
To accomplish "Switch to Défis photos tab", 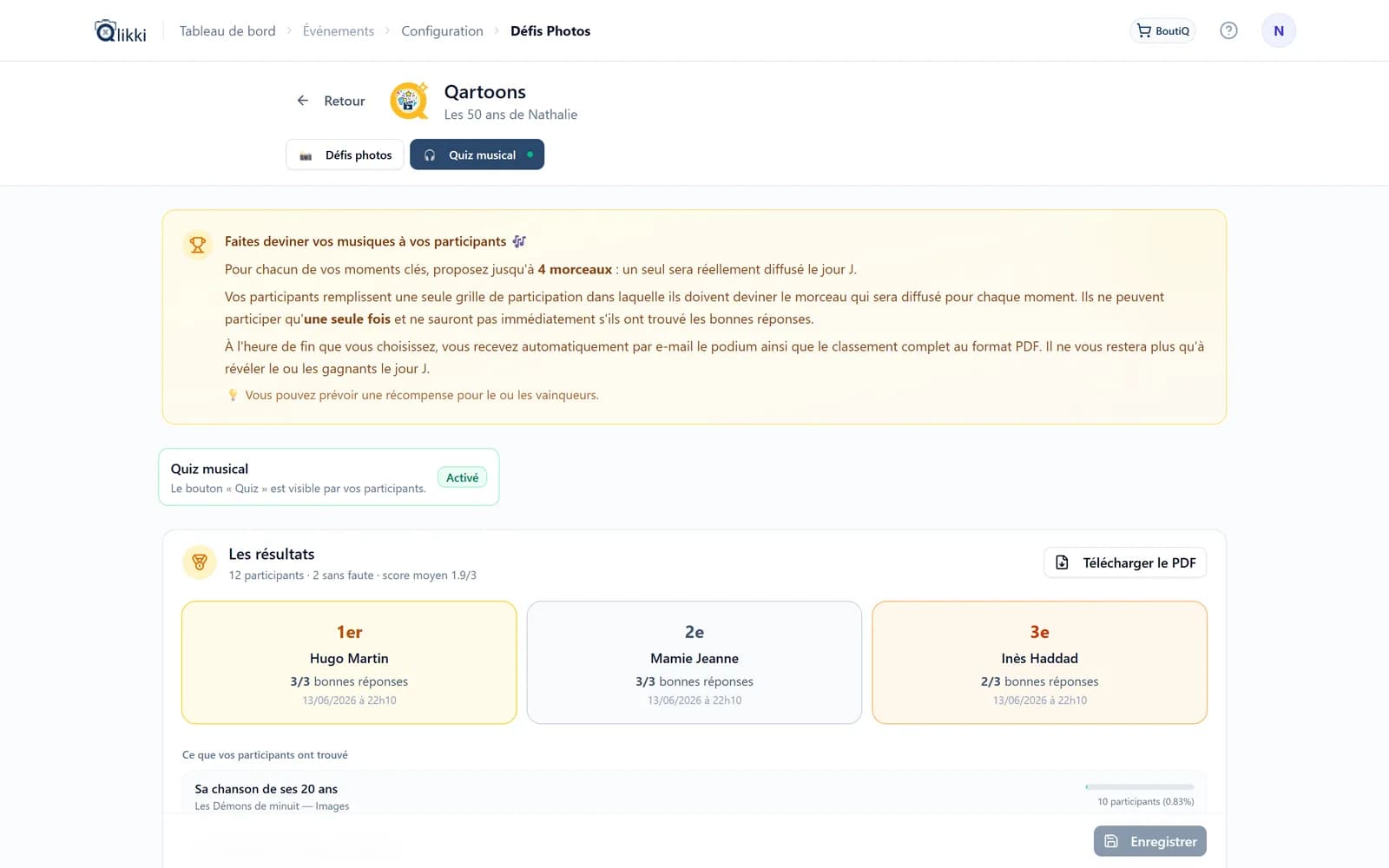I will coord(345,155).
